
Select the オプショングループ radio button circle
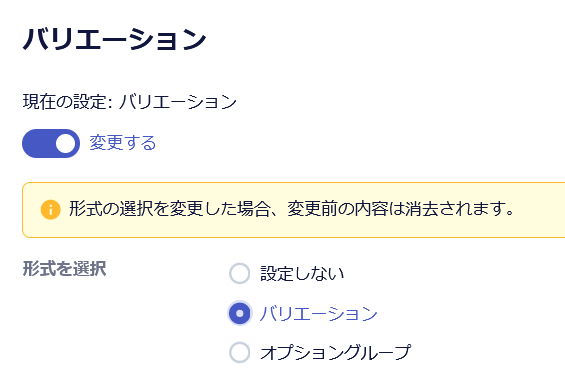pos(240,352)
